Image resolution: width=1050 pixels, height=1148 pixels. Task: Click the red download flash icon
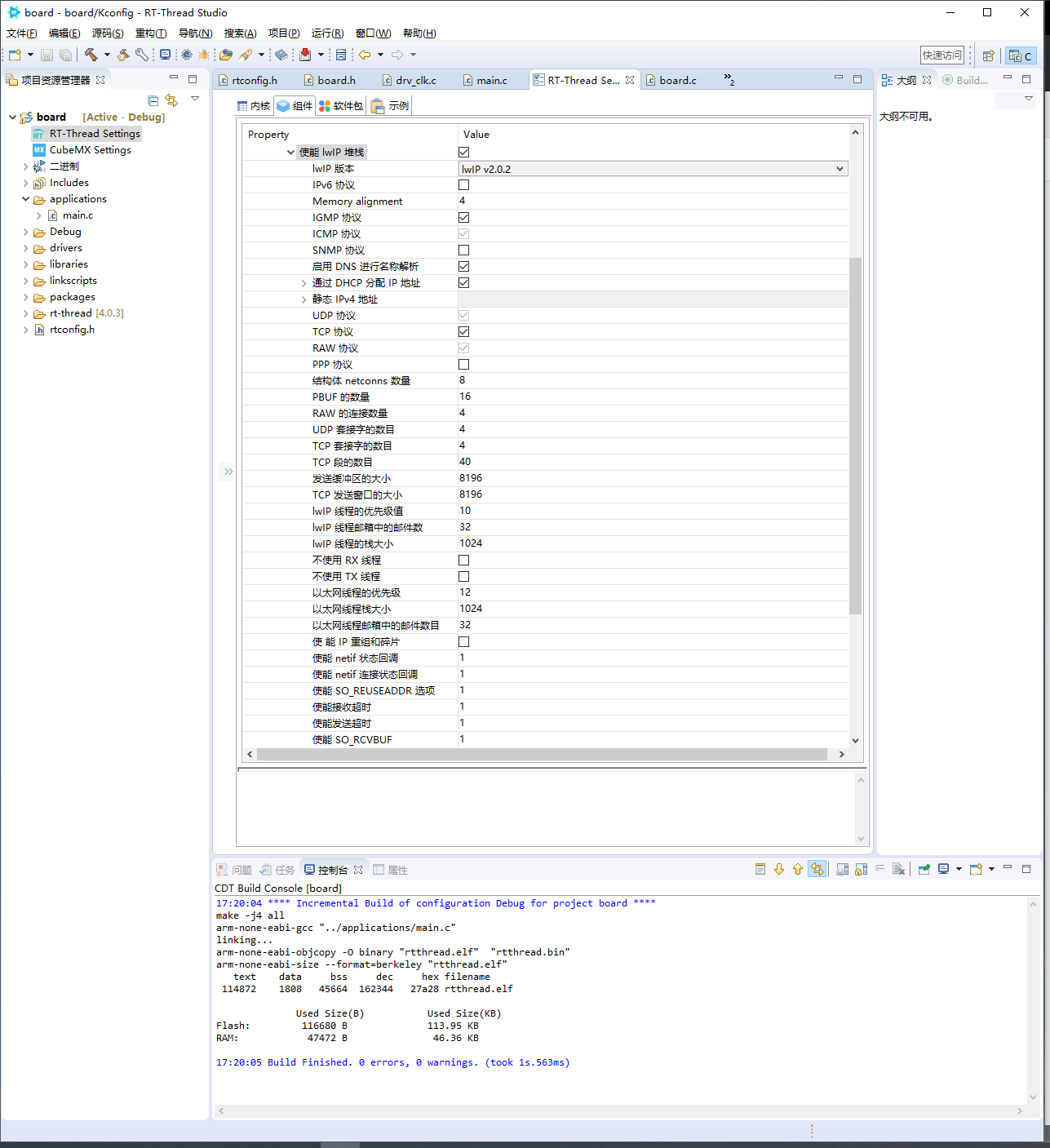(x=305, y=55)
